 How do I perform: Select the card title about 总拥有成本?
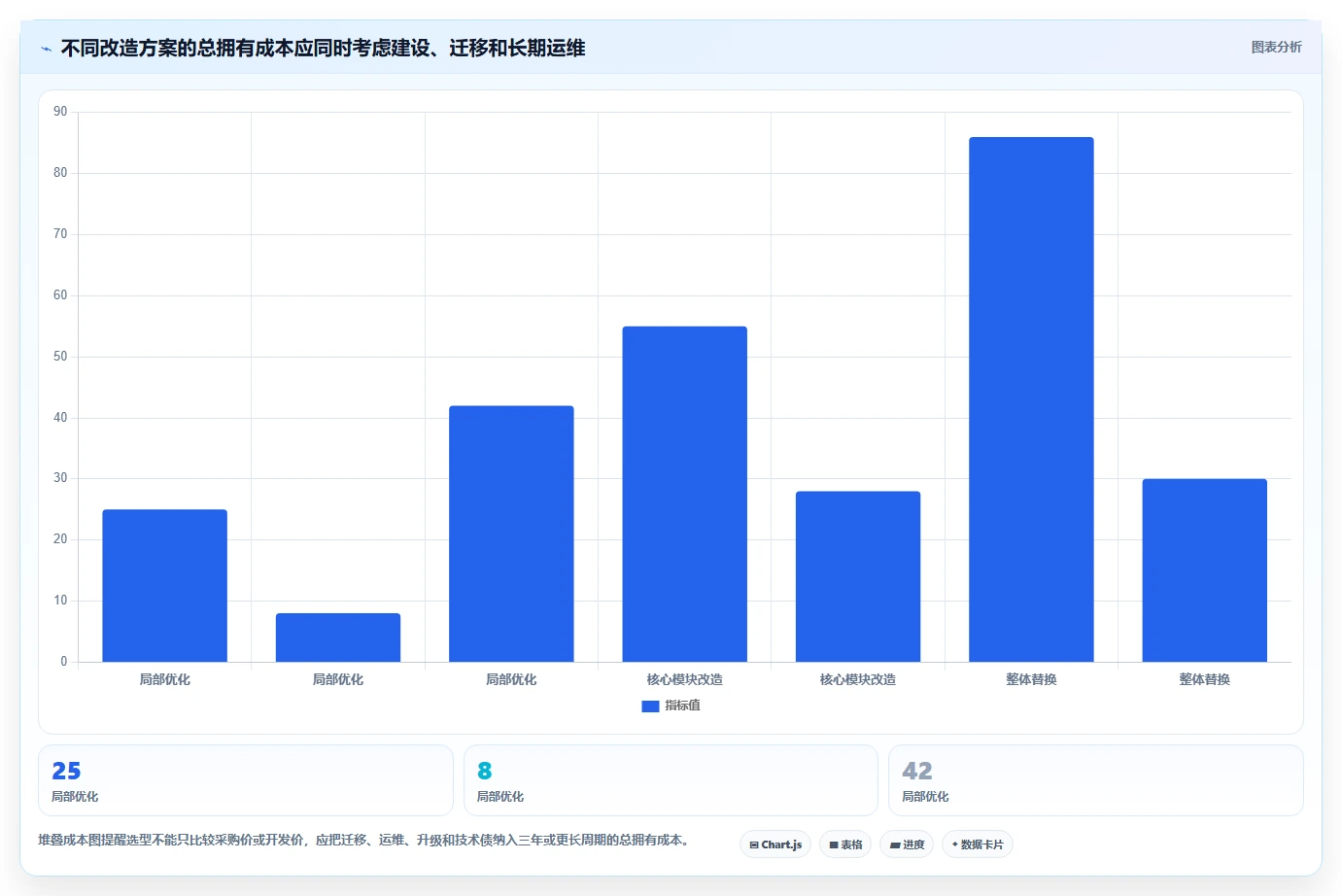(x=323, y=48)
